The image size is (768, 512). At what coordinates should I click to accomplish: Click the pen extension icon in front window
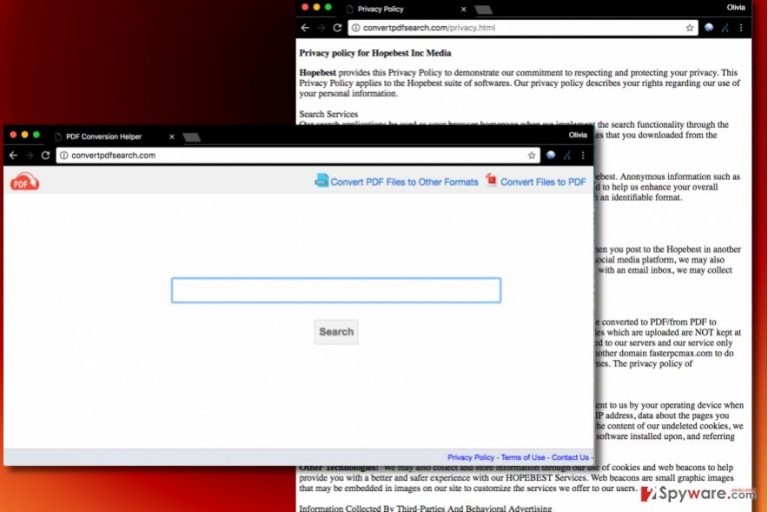tap(567, 156)
